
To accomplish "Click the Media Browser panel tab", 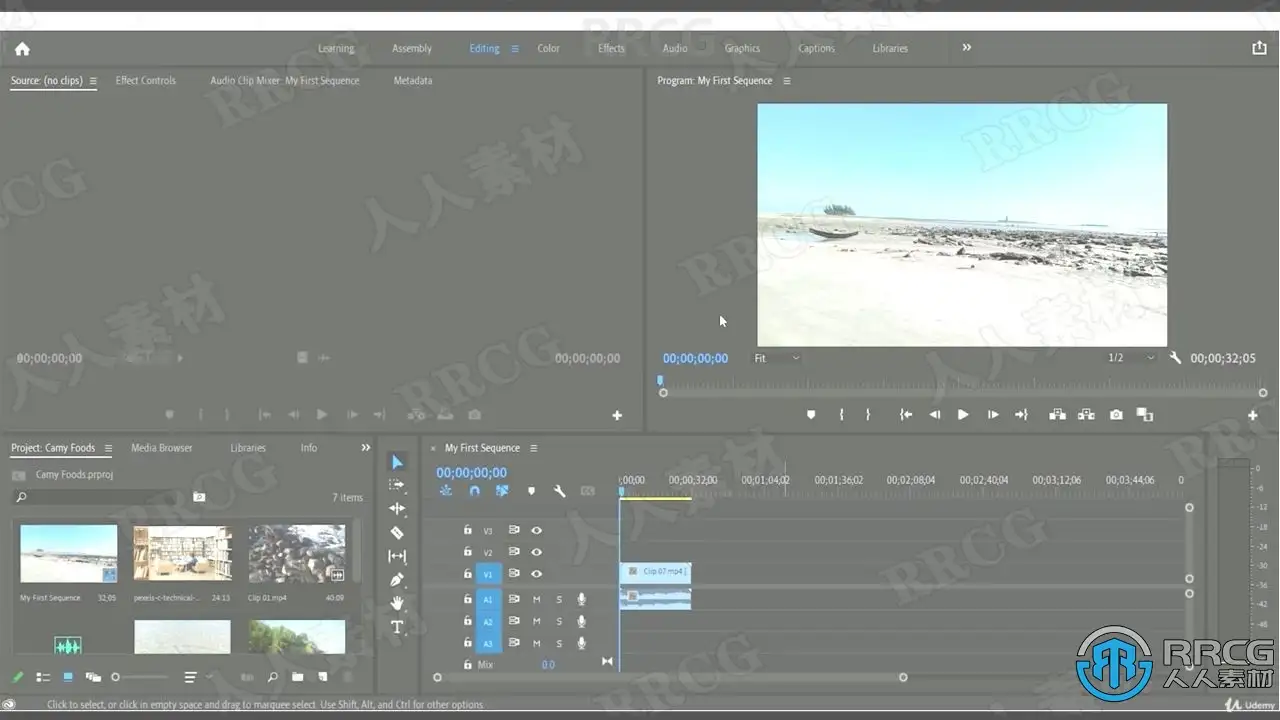I will pyautogui.click(x=161, y=448).
